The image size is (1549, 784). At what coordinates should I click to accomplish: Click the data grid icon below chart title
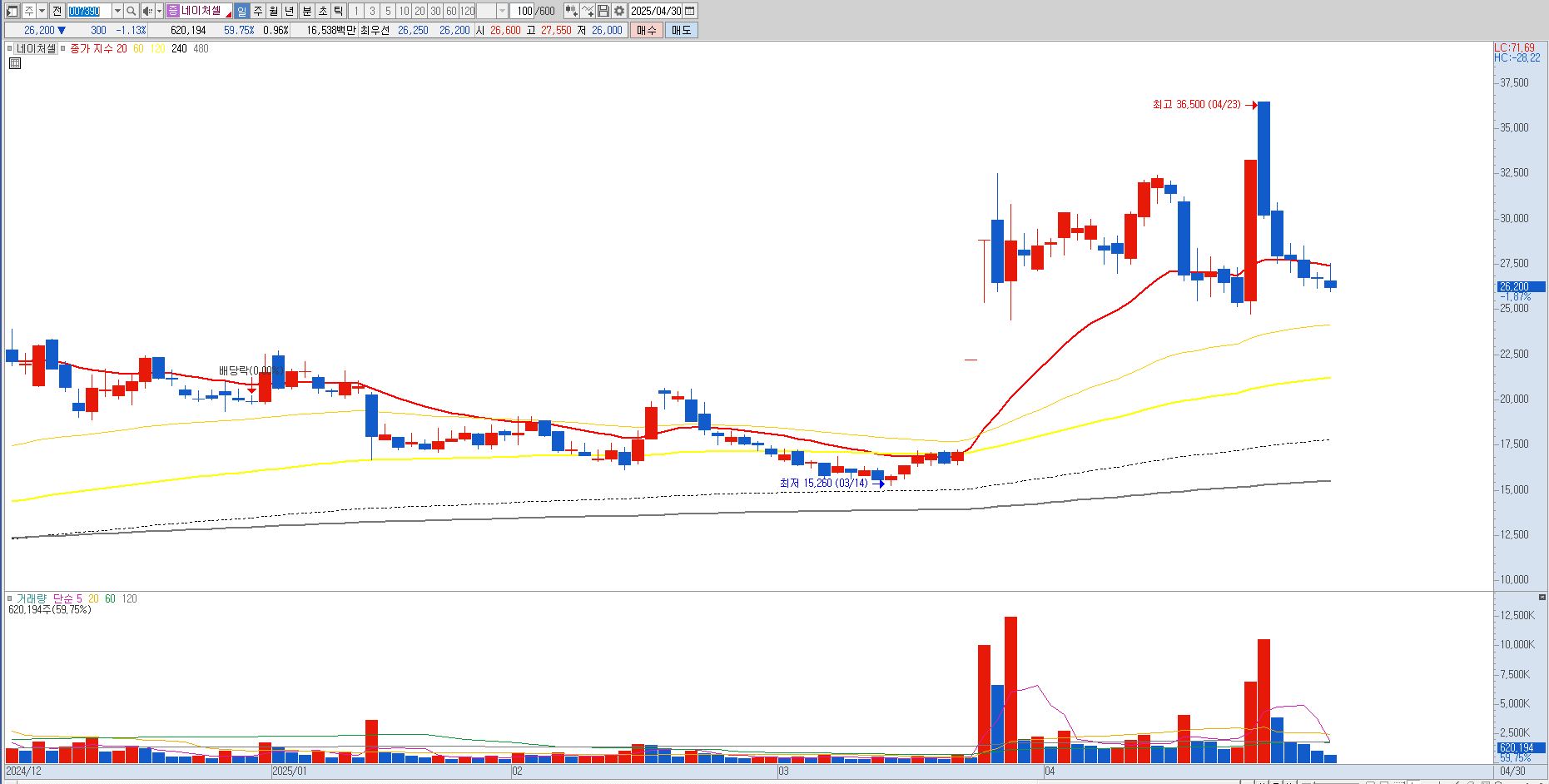pos(14,63)
